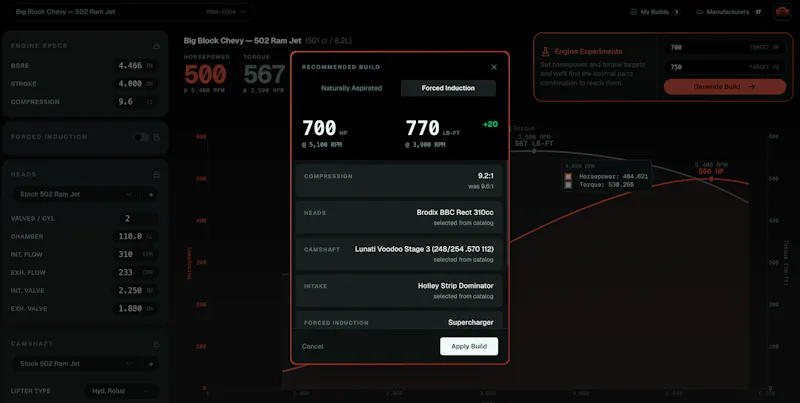
Task: Cancel the recommended build dialog
Action: pos(312,346)
